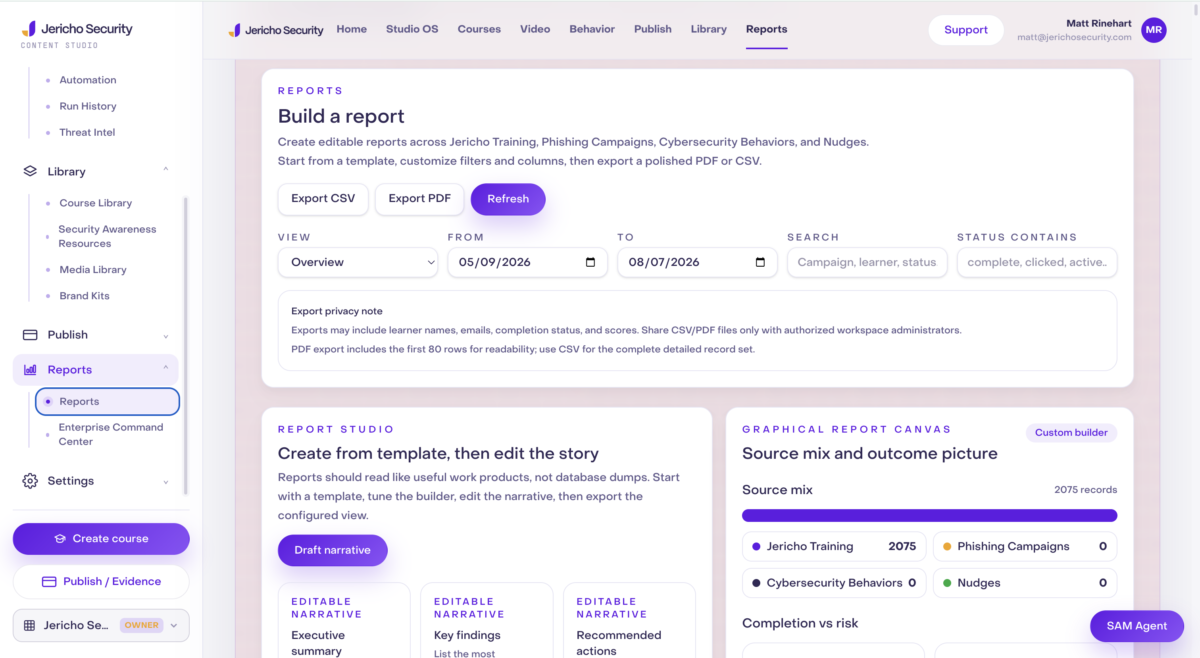Open Brand Kits in the sidebar
Screen dimensions: 1200x658
84,296
